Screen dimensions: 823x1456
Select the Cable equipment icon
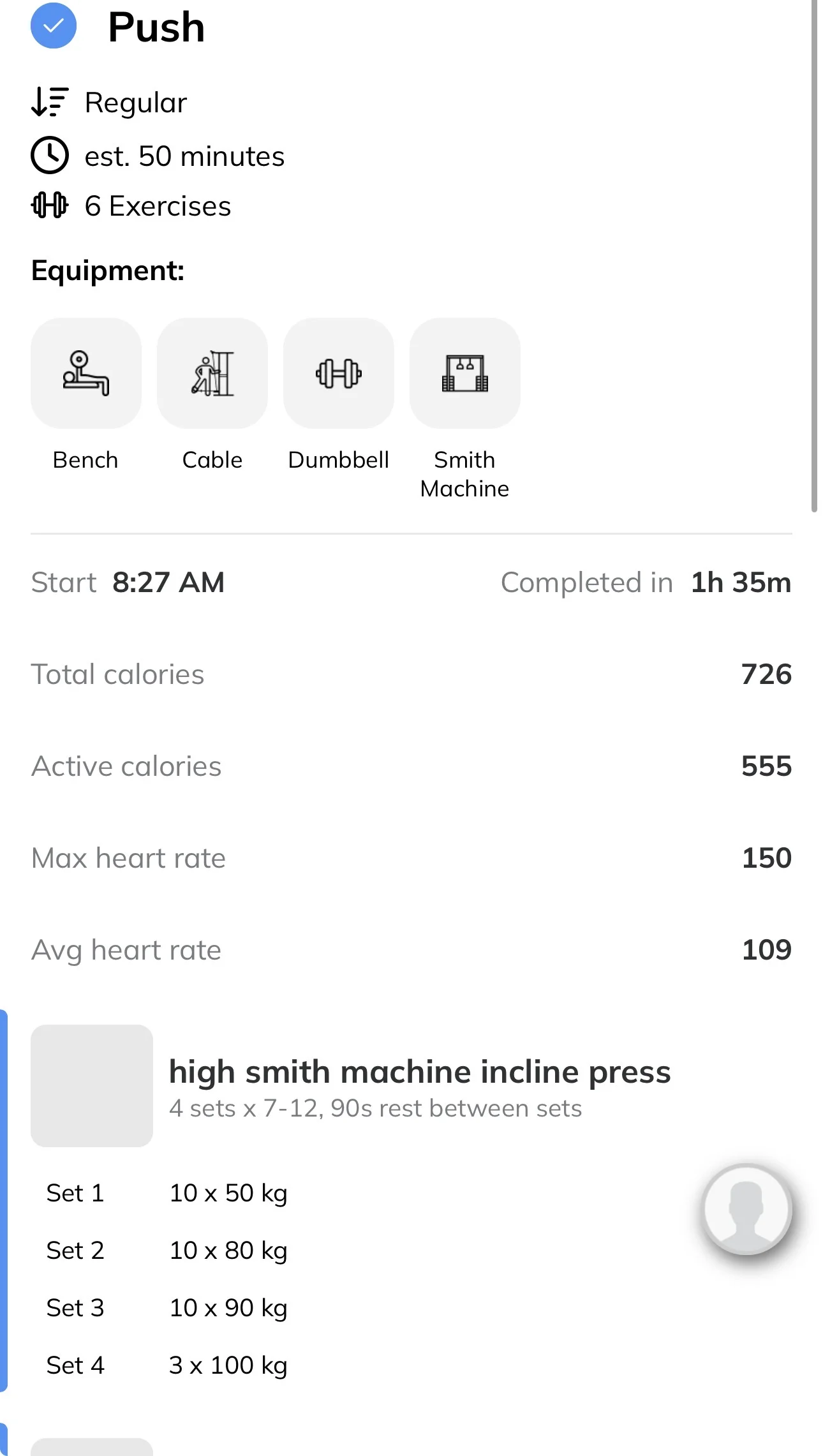pos(212,373)
